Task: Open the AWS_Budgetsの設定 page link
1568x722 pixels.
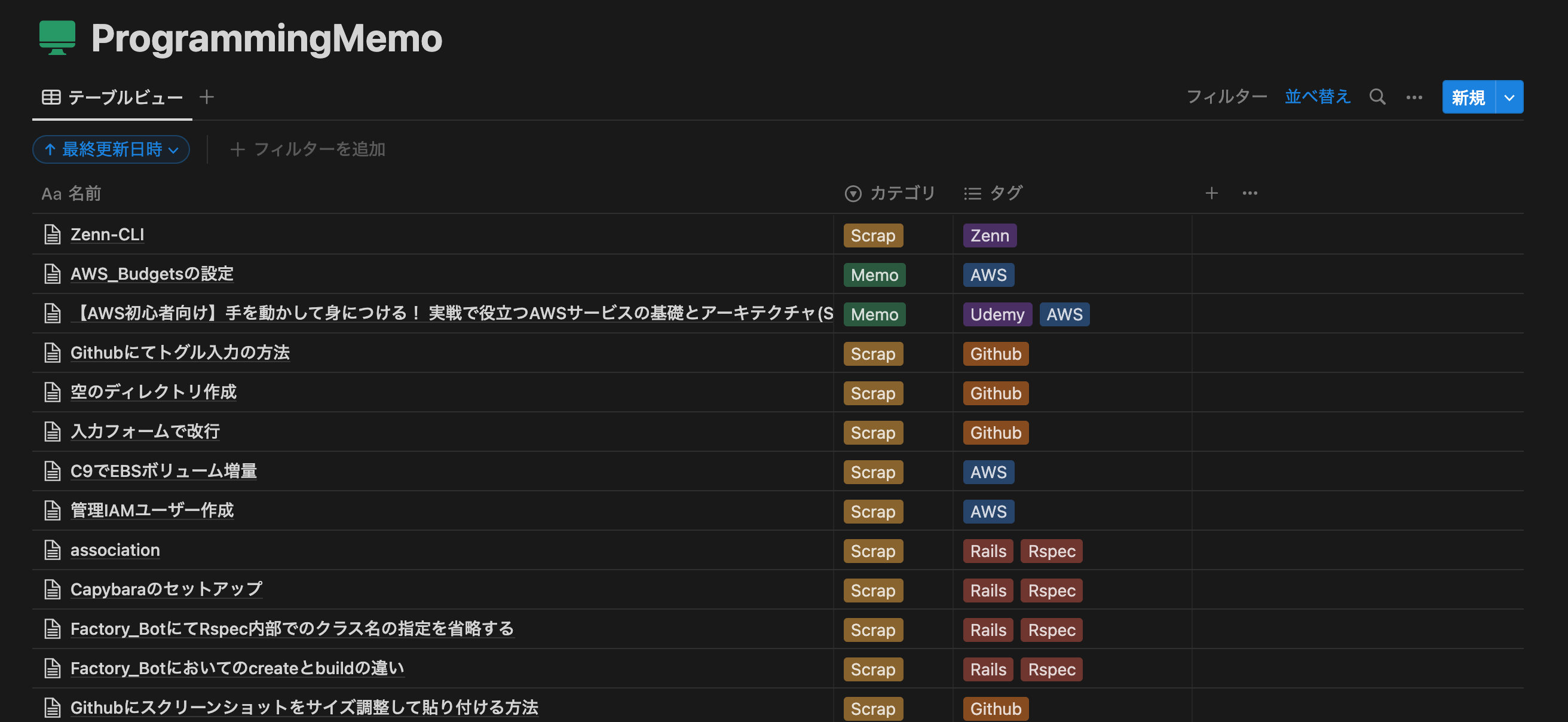Action: [152, 274]
